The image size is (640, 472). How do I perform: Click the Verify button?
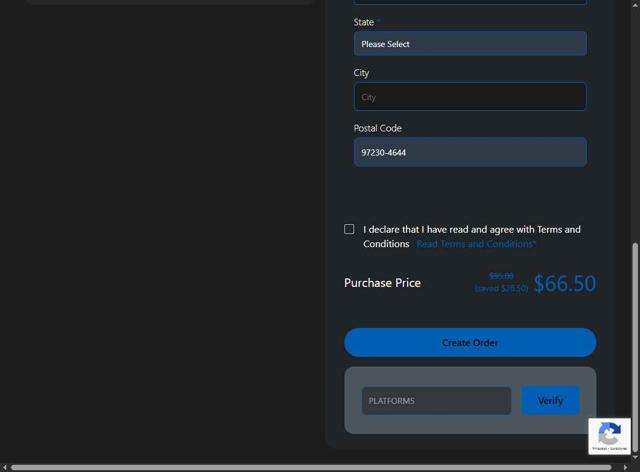550,401
